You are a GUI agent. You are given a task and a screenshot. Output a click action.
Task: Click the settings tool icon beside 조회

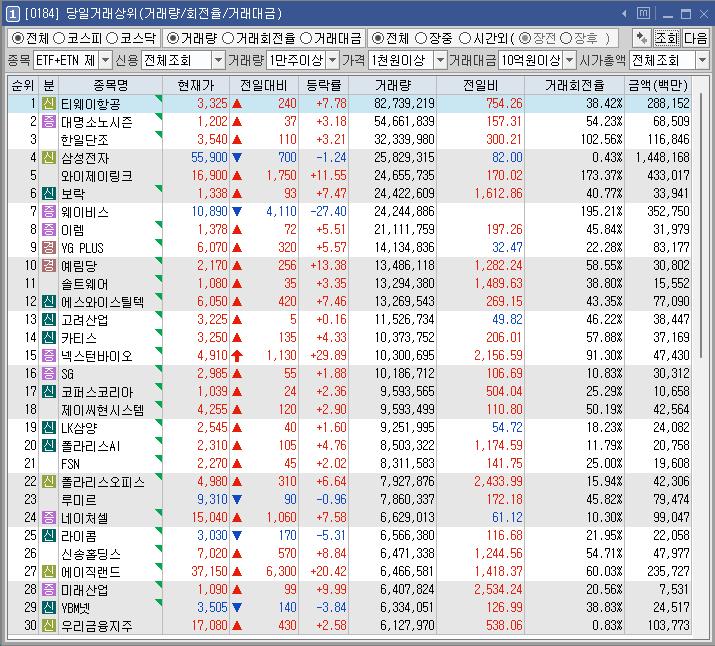[x=642, y=38]
